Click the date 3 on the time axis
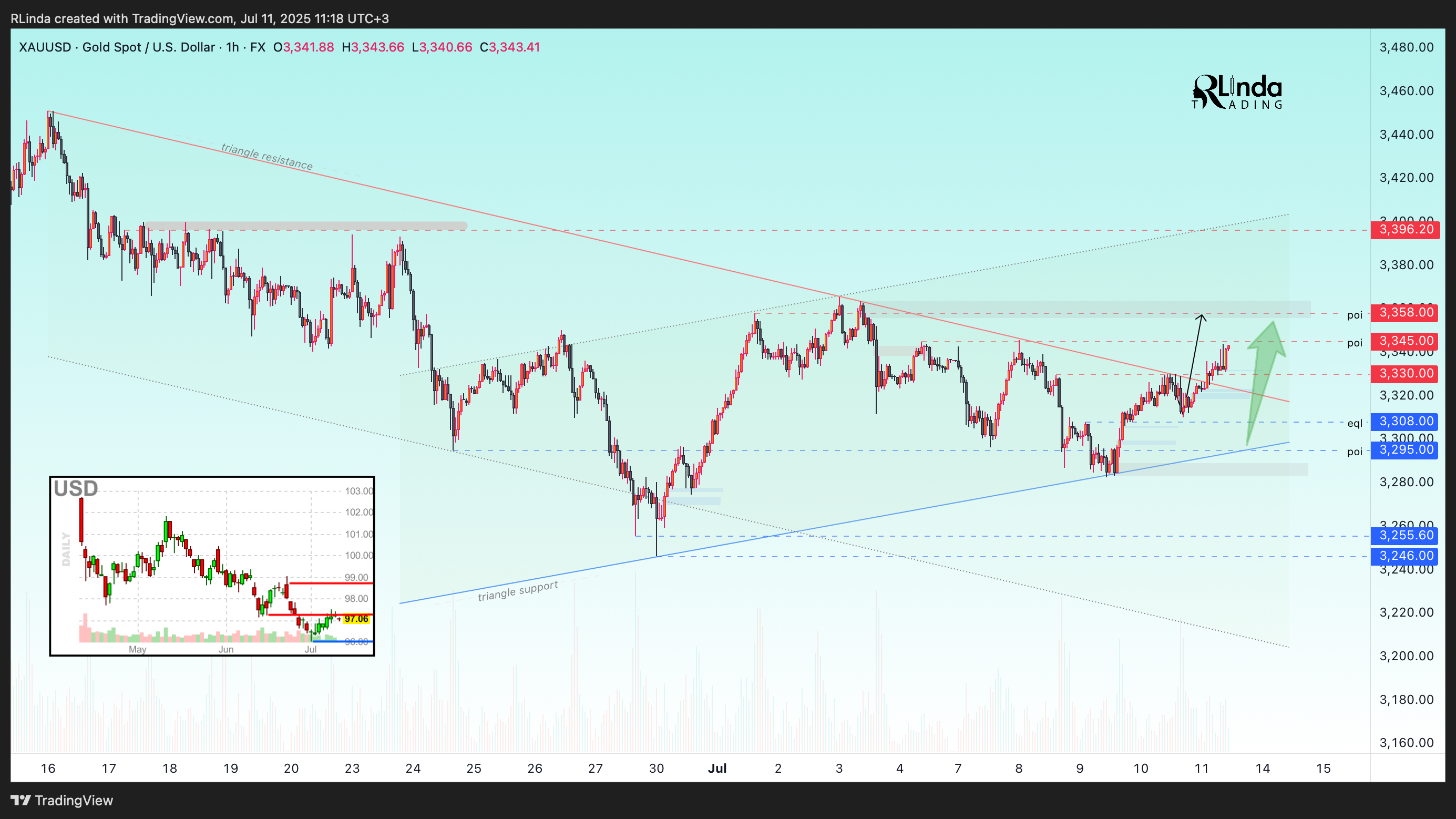The width and height of the screenshot is (1456, 819). point(839,769)
